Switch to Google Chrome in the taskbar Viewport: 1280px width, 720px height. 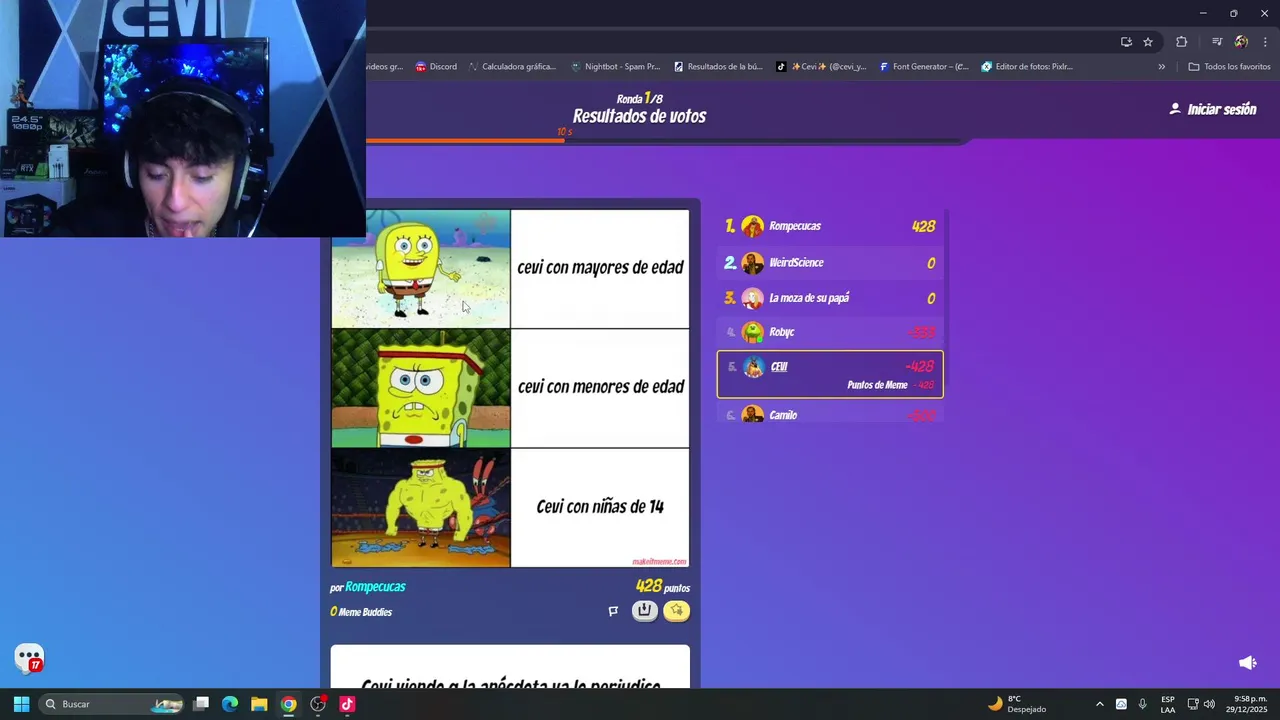click(288, 704)
